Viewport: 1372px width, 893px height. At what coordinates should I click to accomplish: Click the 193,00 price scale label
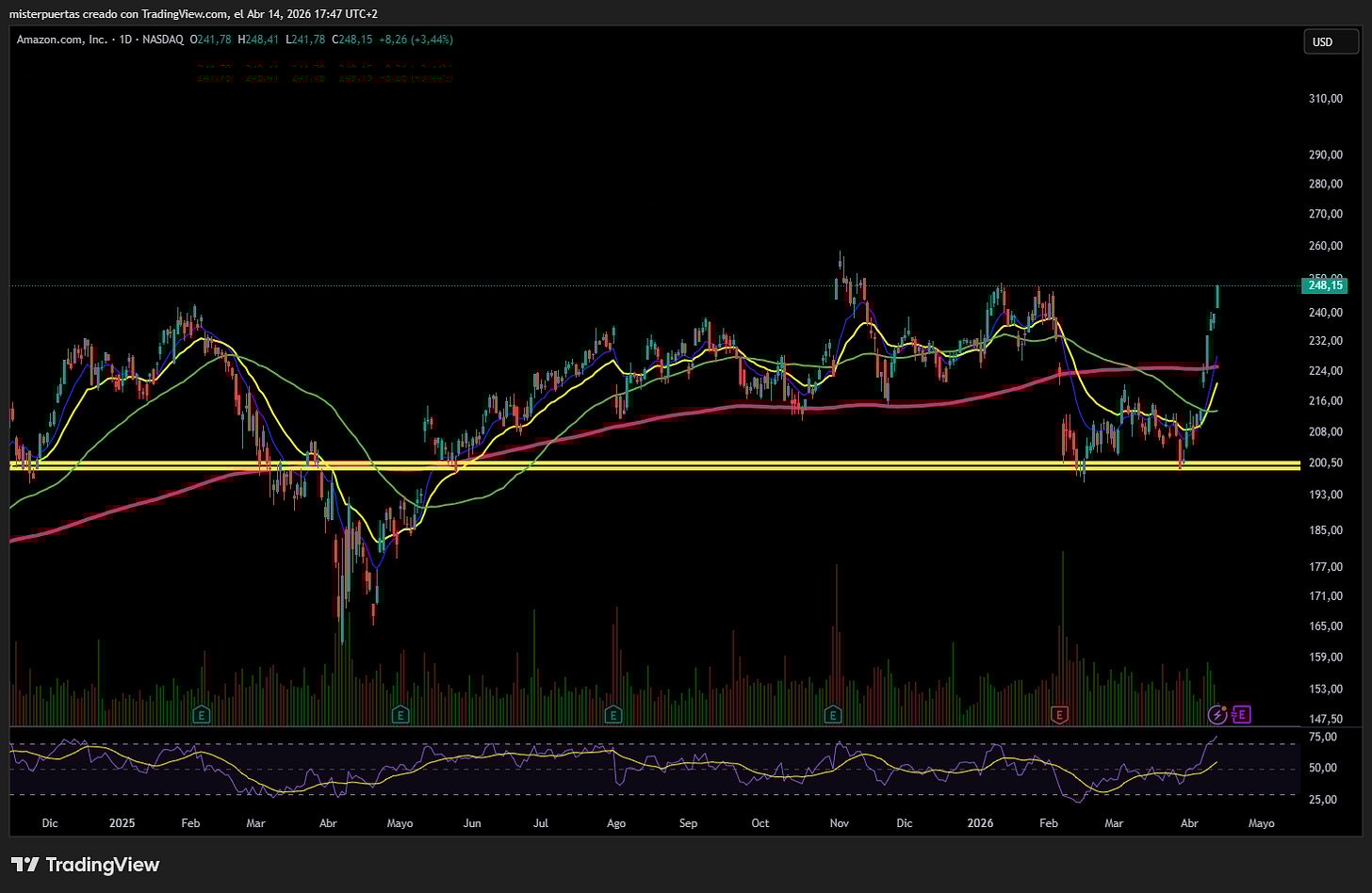click(x=1326, y=495)
